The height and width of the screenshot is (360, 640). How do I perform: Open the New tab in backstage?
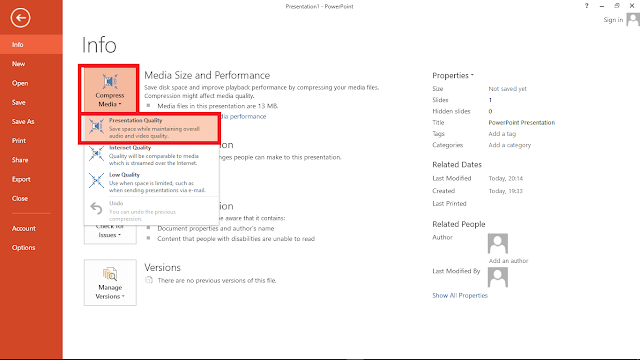pos(31,64)
